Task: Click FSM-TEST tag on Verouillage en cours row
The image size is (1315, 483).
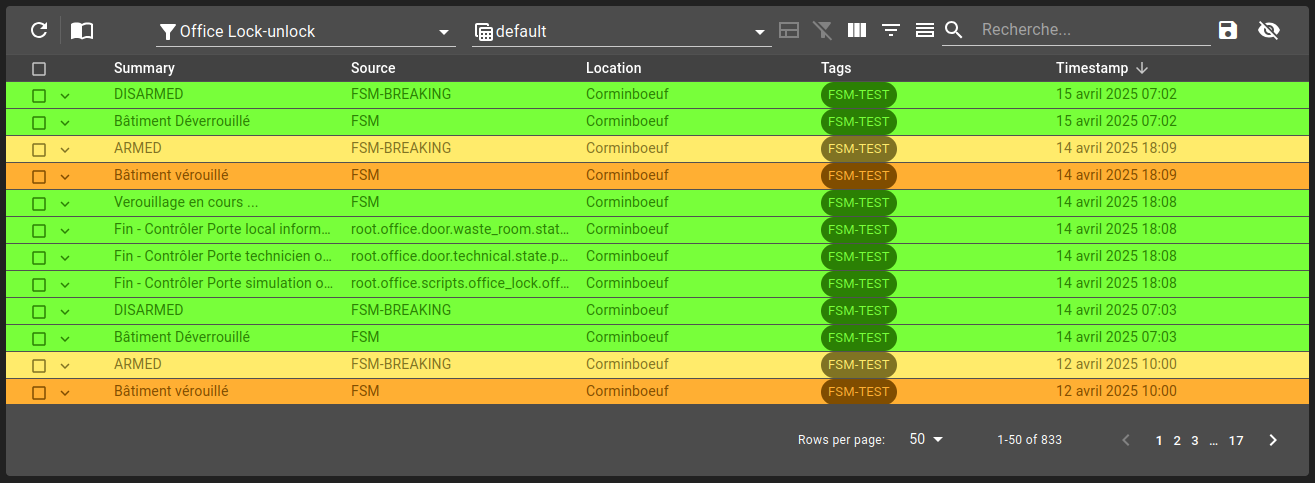Action: point(859,203)
